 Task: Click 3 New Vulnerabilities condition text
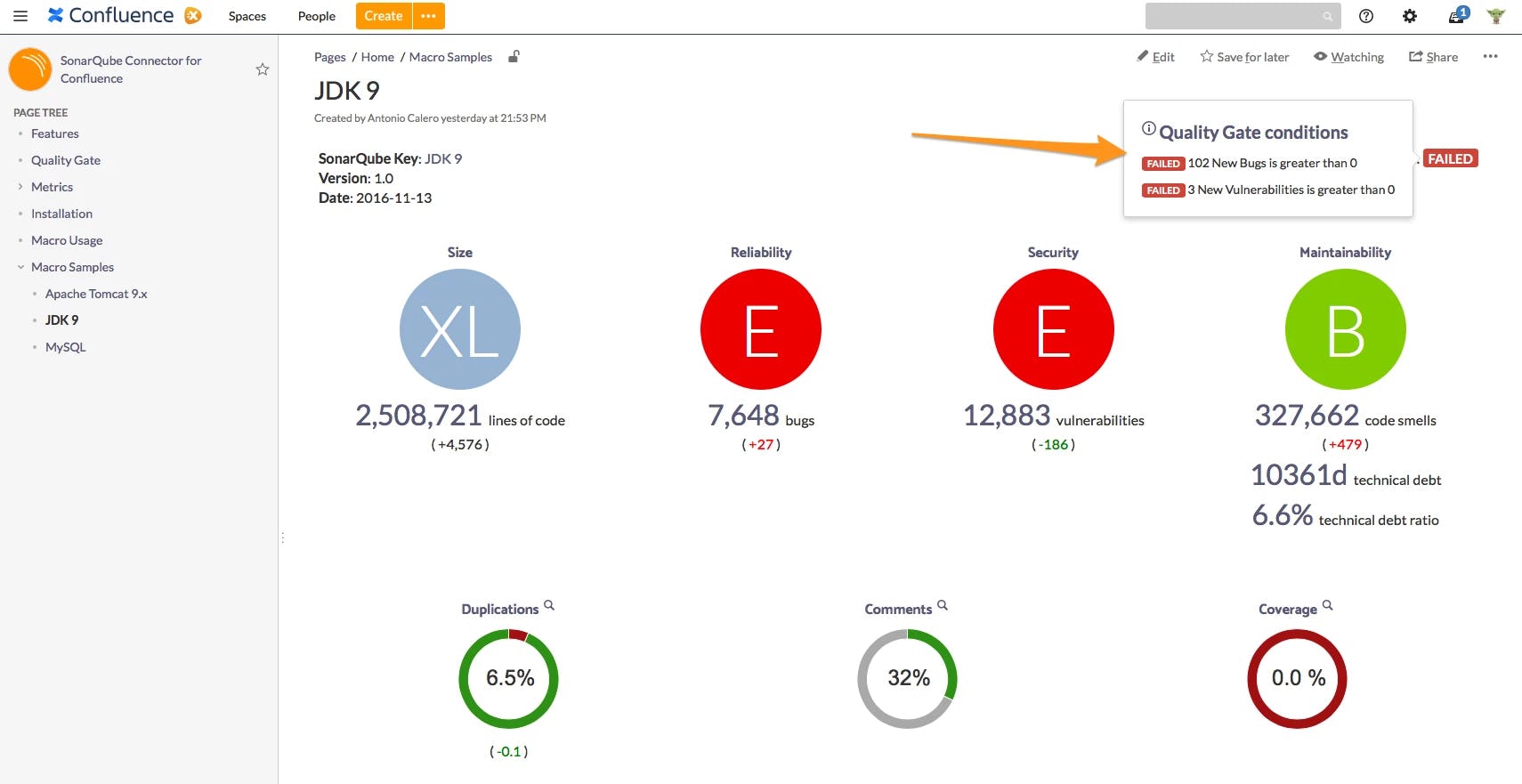pyautogui.click(x=1291, y=190)
